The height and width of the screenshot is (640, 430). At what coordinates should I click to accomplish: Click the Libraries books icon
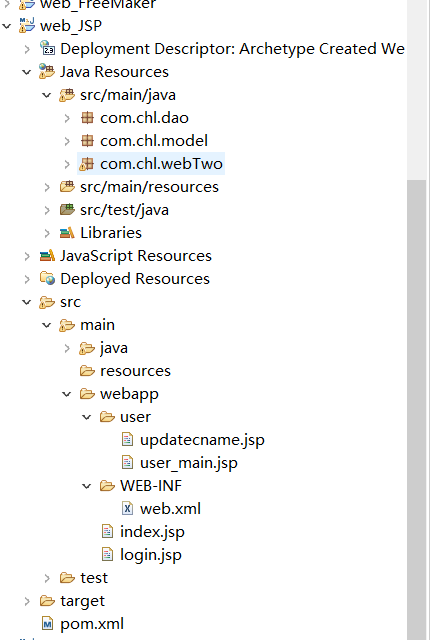pos(67,233)
